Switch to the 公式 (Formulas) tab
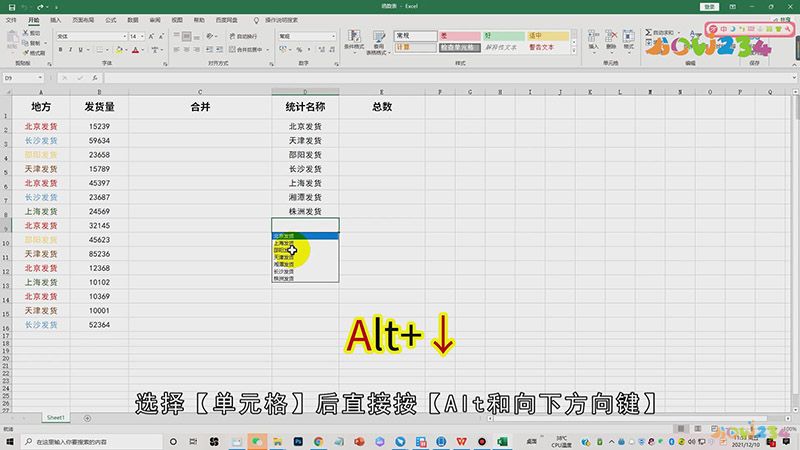This screenshot has width=800, height=450. click(111, 20)
